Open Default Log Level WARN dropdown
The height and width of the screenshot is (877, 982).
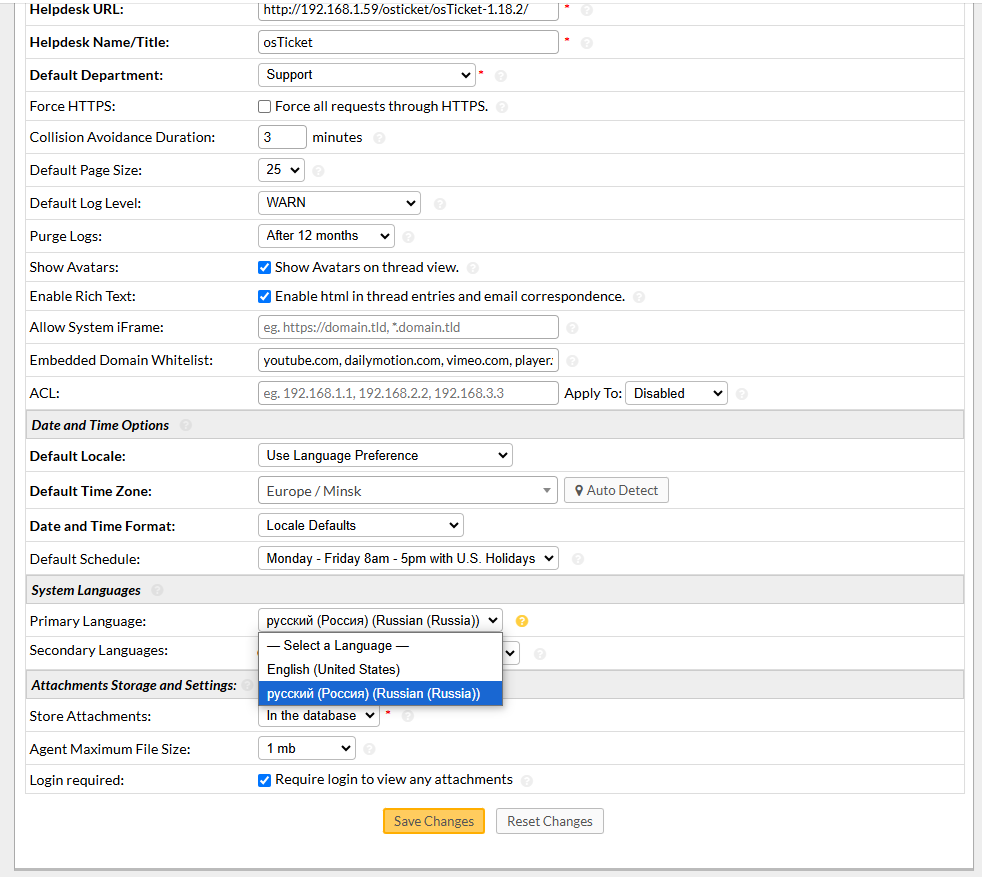[339, 203]
